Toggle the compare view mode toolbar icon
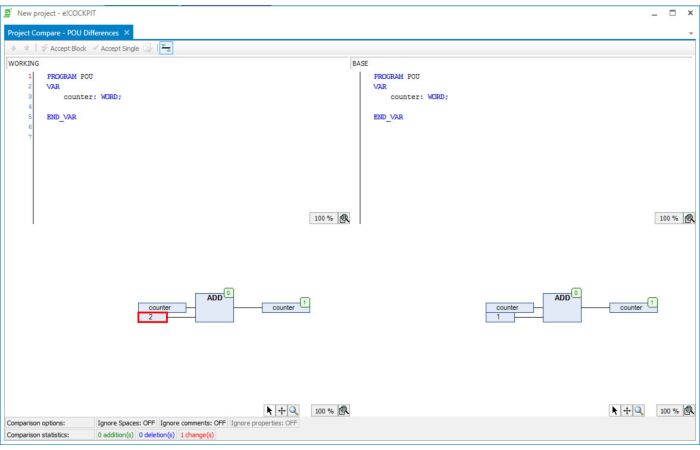Image resolution: width=700 pixels, height=450 pixels. point(166,48)
